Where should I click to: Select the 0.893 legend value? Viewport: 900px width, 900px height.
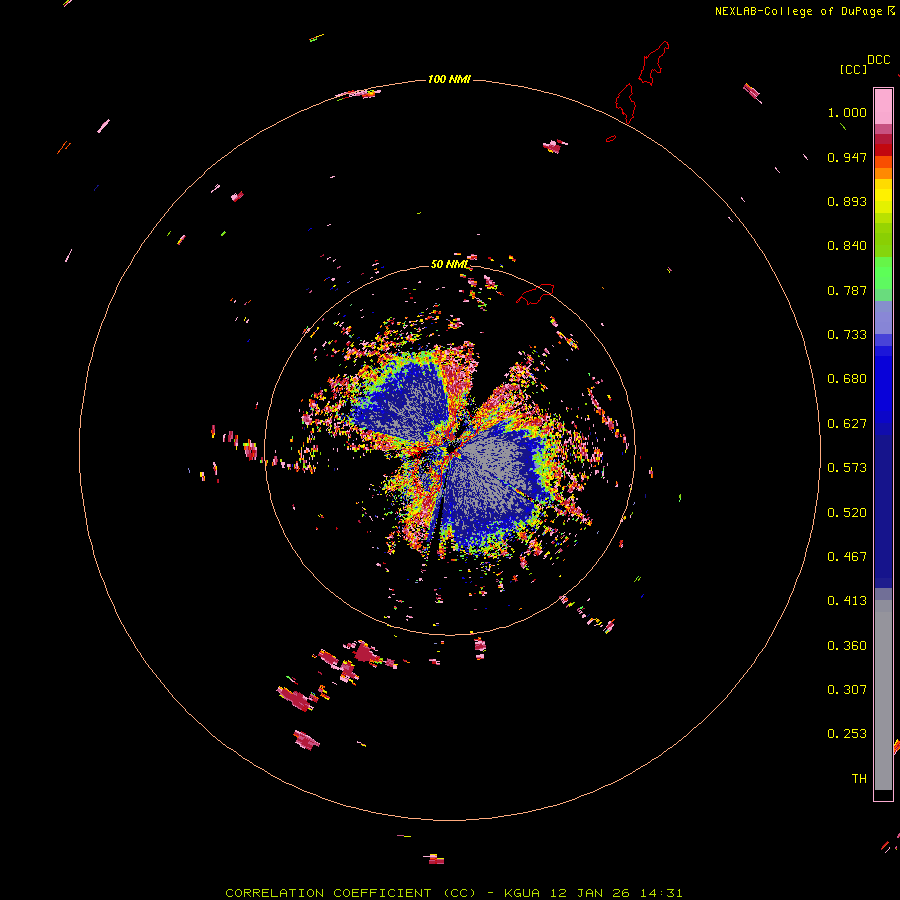tap(847, 201)
